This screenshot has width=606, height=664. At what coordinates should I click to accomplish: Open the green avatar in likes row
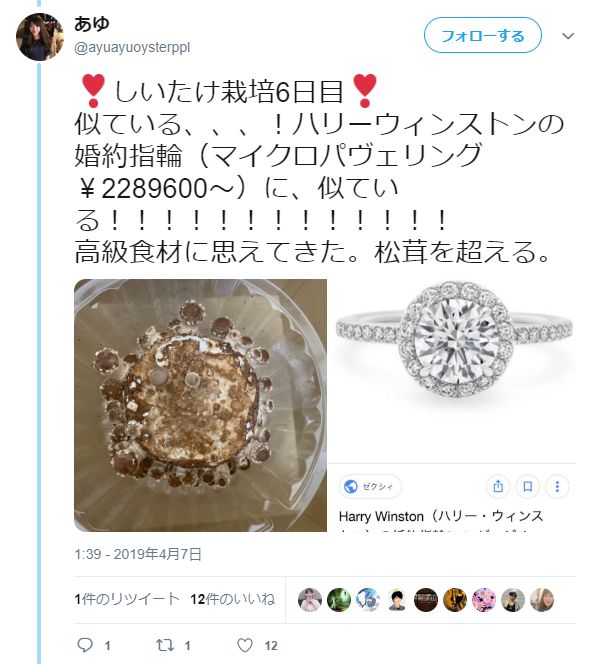[x=339, y=600]
